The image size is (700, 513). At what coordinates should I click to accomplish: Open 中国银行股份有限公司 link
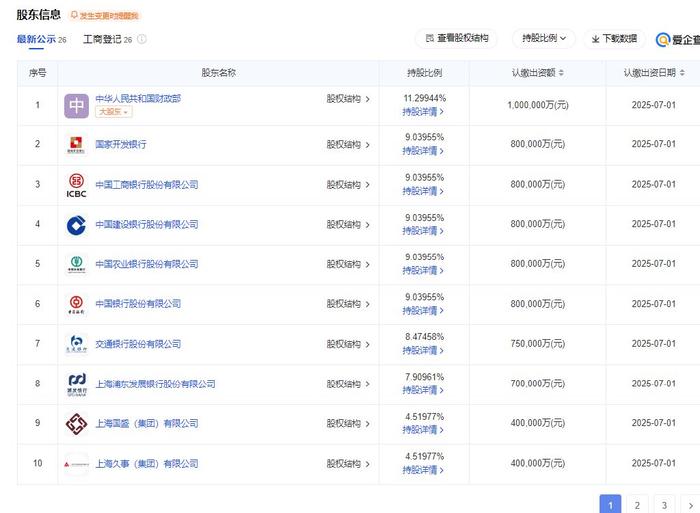click(138, 304)
